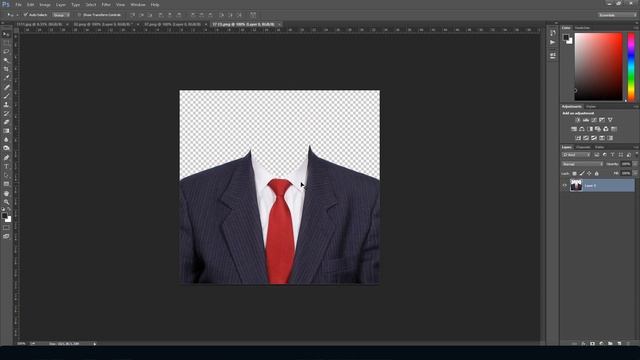The width and height of the screenshot is (640, 360).
Task: Select the Rectangular Marquee tool
Action: pos(6,43)
